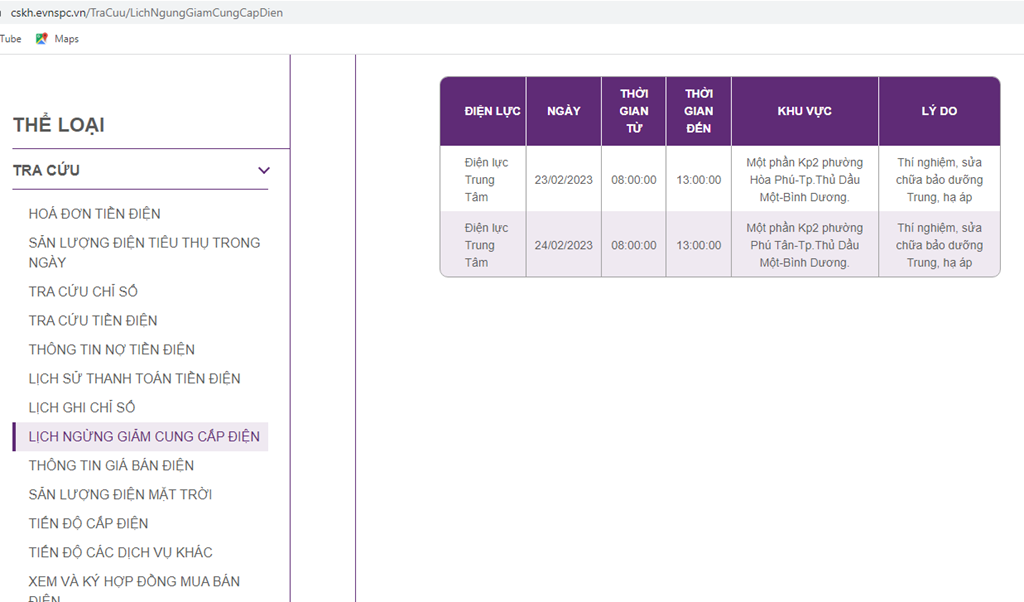Open SẢN LƯỢNG ĐIỆN TIÊU THỤ TRONG NGÀY
1024x602 pixels.
tap(144, 252)
